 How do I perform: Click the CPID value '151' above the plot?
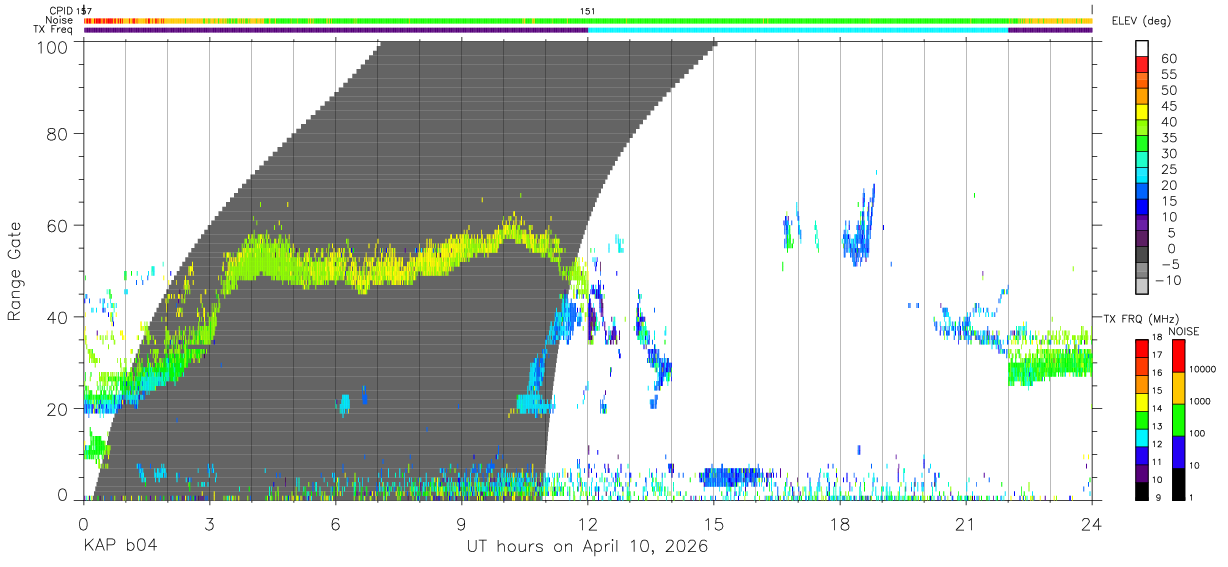[x=588, y=10]
